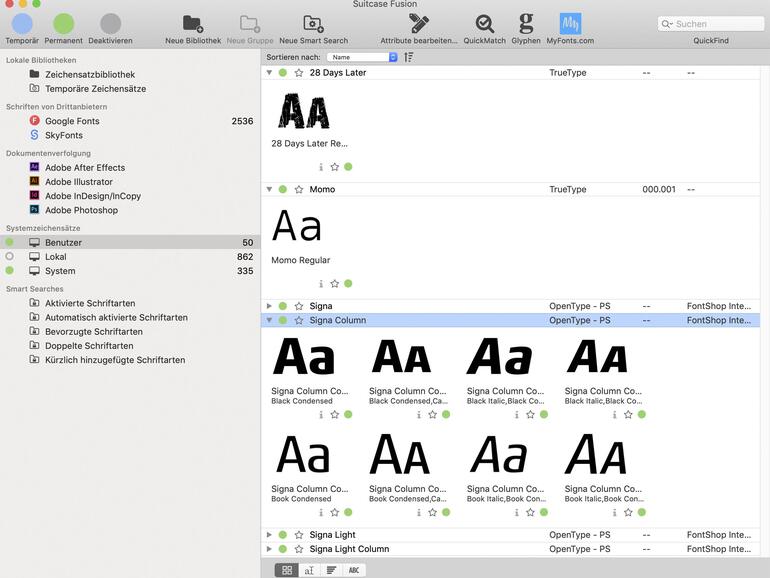Viewport: 770px width, 578px height.
Task: Click the Permanent activation green circle
Action: (64, 24)
